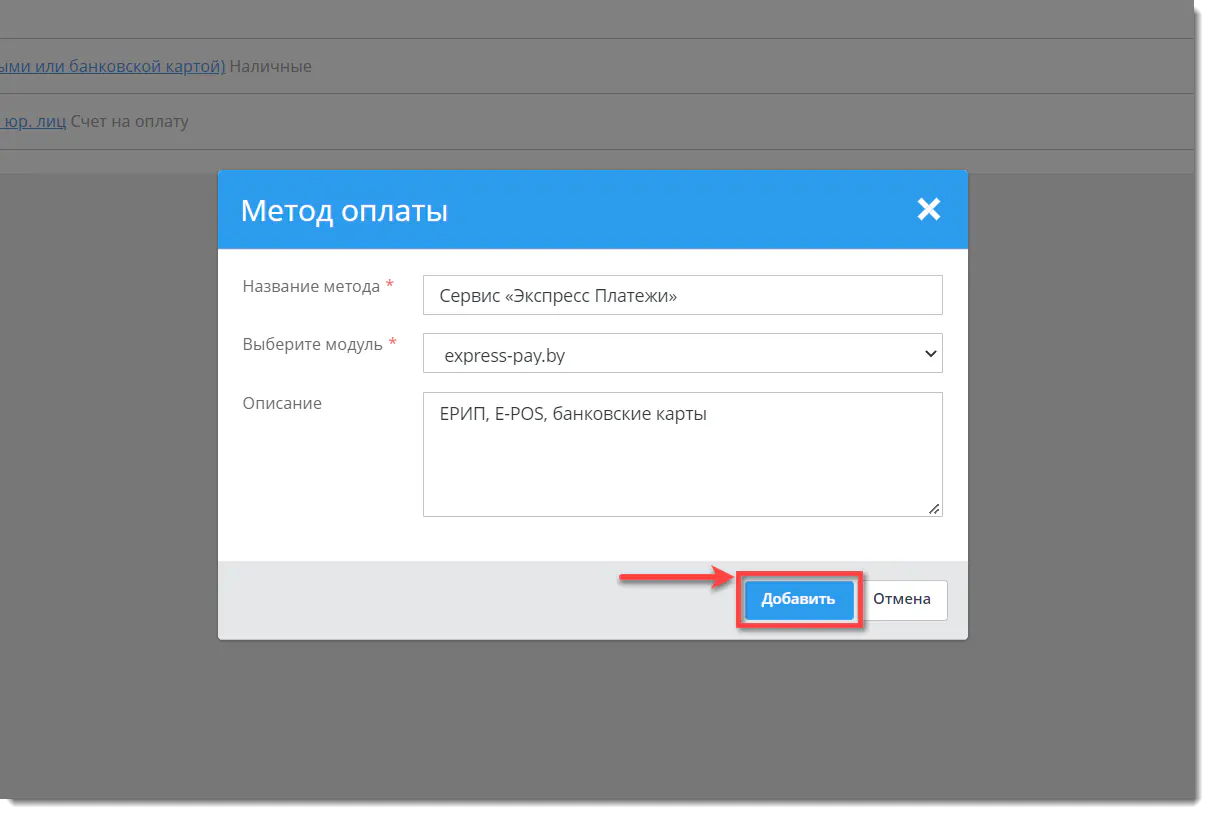
Task: Click the юр. лиц link
Action: click(33, 121)
